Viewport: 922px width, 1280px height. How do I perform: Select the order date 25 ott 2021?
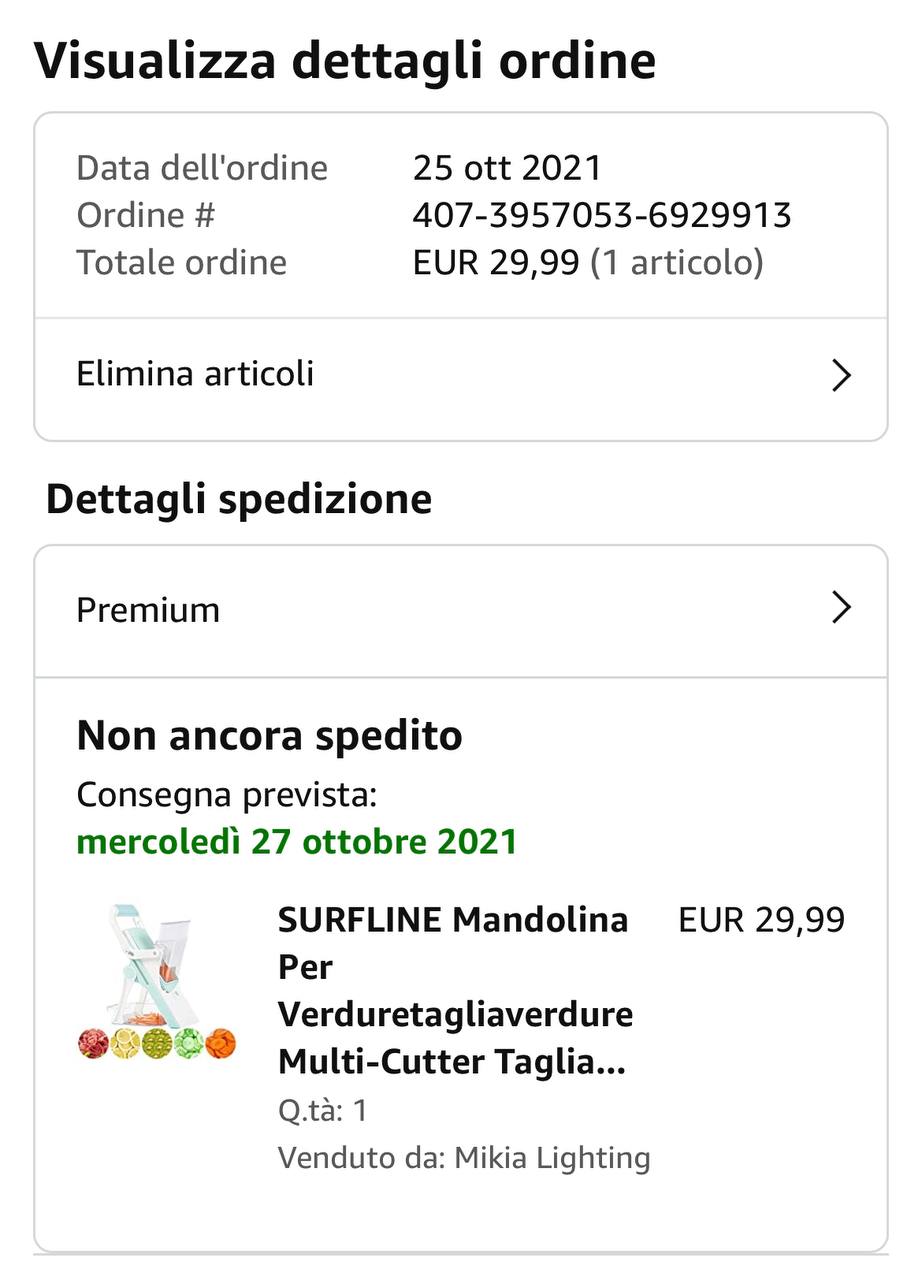click(x=507, y=167)
